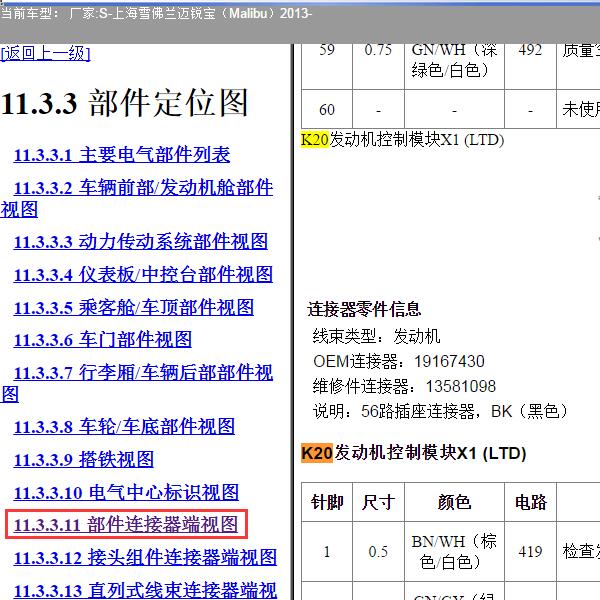The image size is (600, 600).
Task: Select pin cell 60 in table
Action: (327, 110)
